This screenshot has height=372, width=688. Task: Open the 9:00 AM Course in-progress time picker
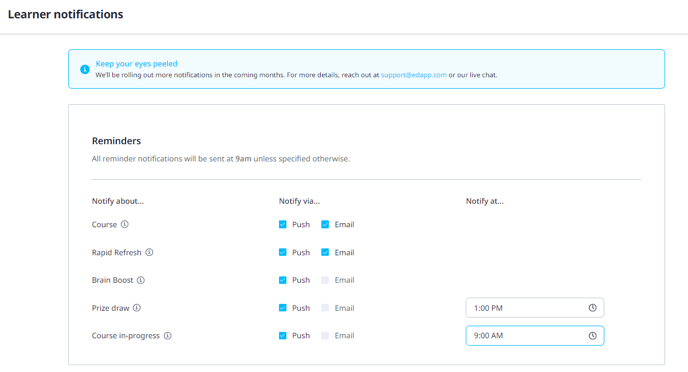(x=535, y=336)
